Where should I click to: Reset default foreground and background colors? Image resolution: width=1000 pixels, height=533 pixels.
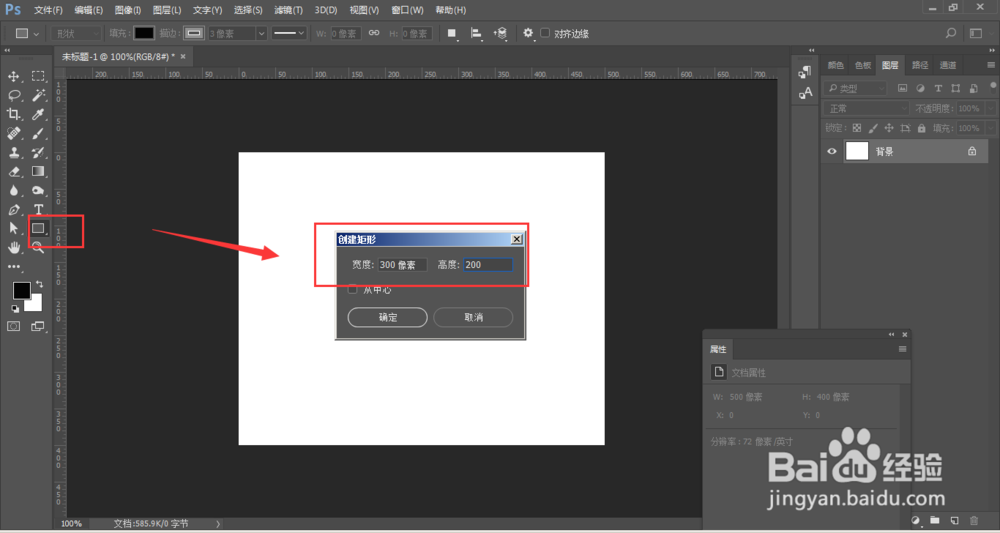[x=15, y=309]
